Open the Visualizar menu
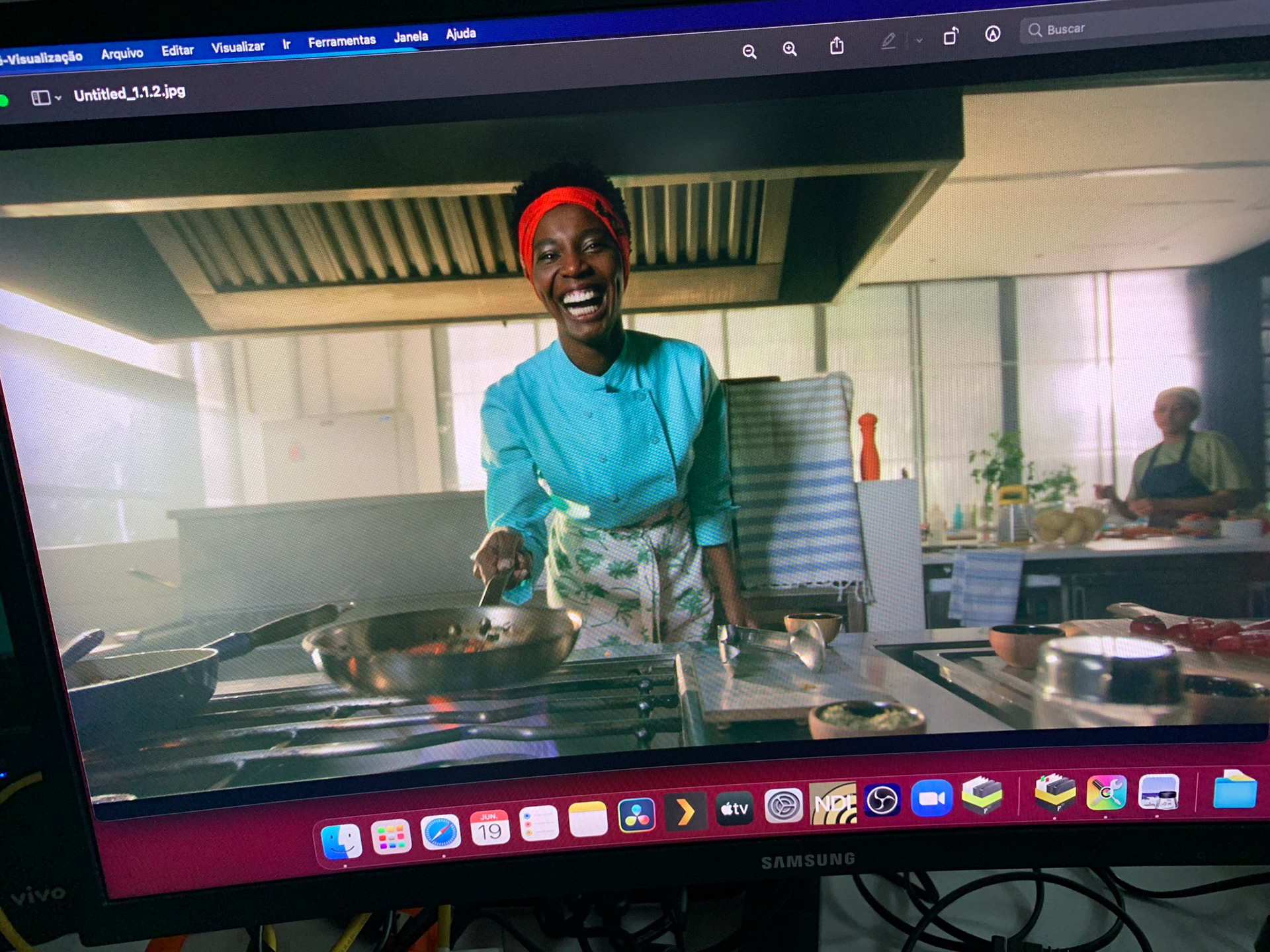The width and height of the screenshot is (1270, 952). pos(237,47)
